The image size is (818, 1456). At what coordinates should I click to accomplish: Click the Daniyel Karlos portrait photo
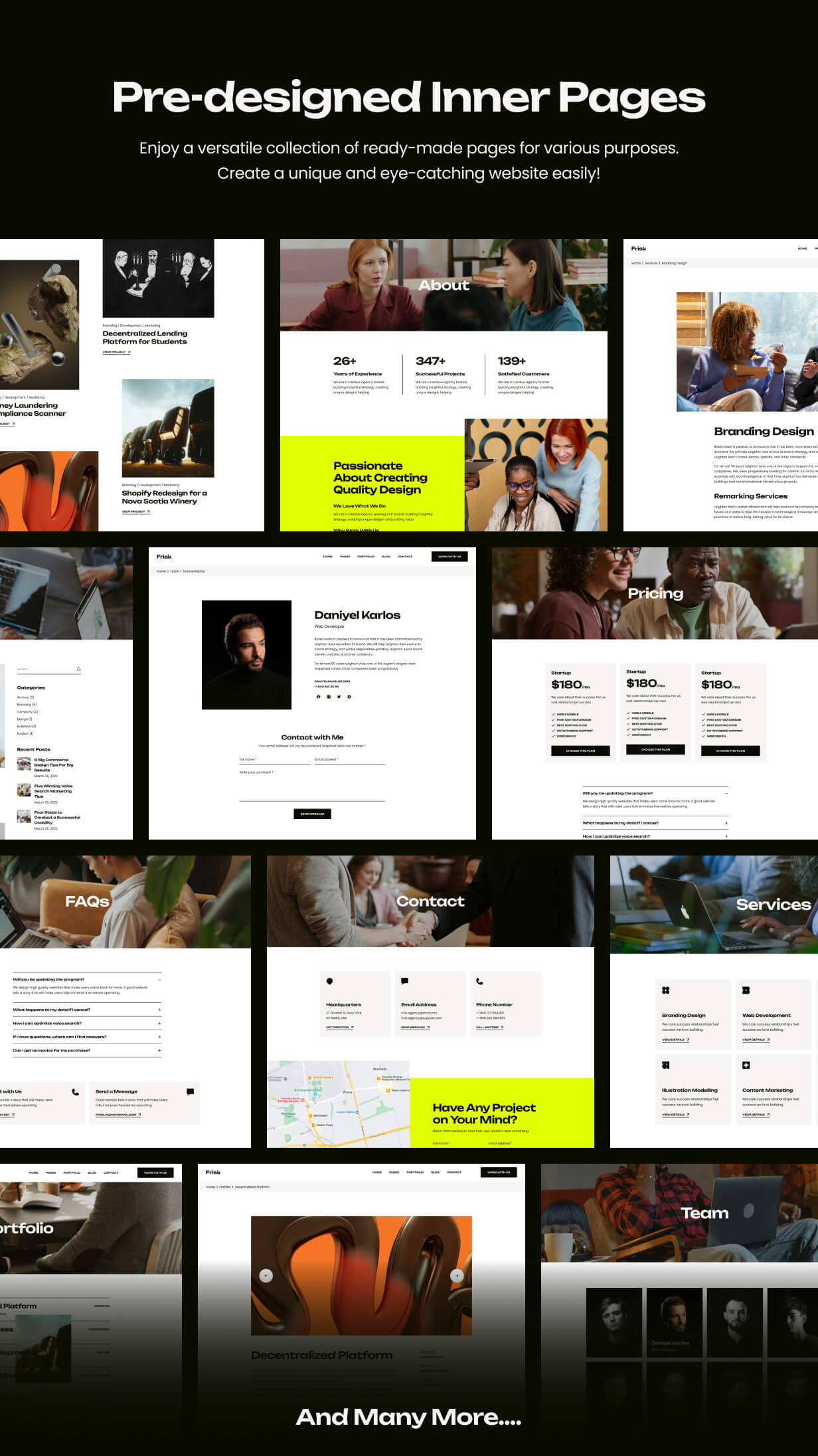(x=246, y=655)
